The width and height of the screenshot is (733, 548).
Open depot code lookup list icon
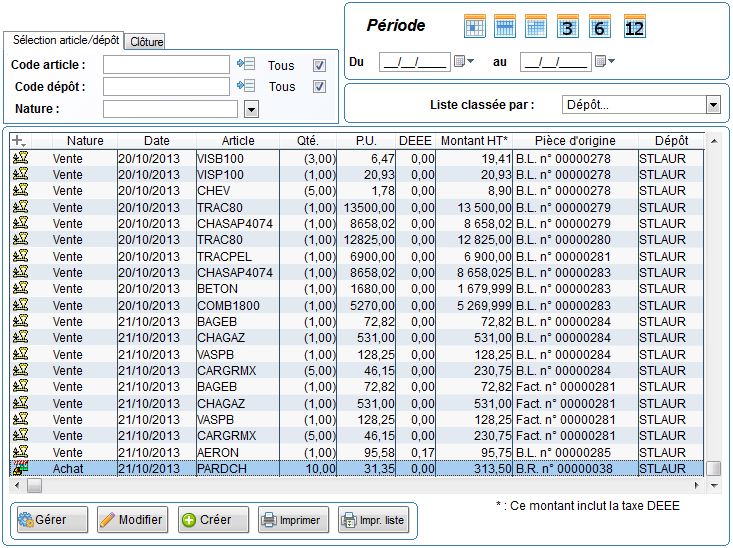click(246, 86)
